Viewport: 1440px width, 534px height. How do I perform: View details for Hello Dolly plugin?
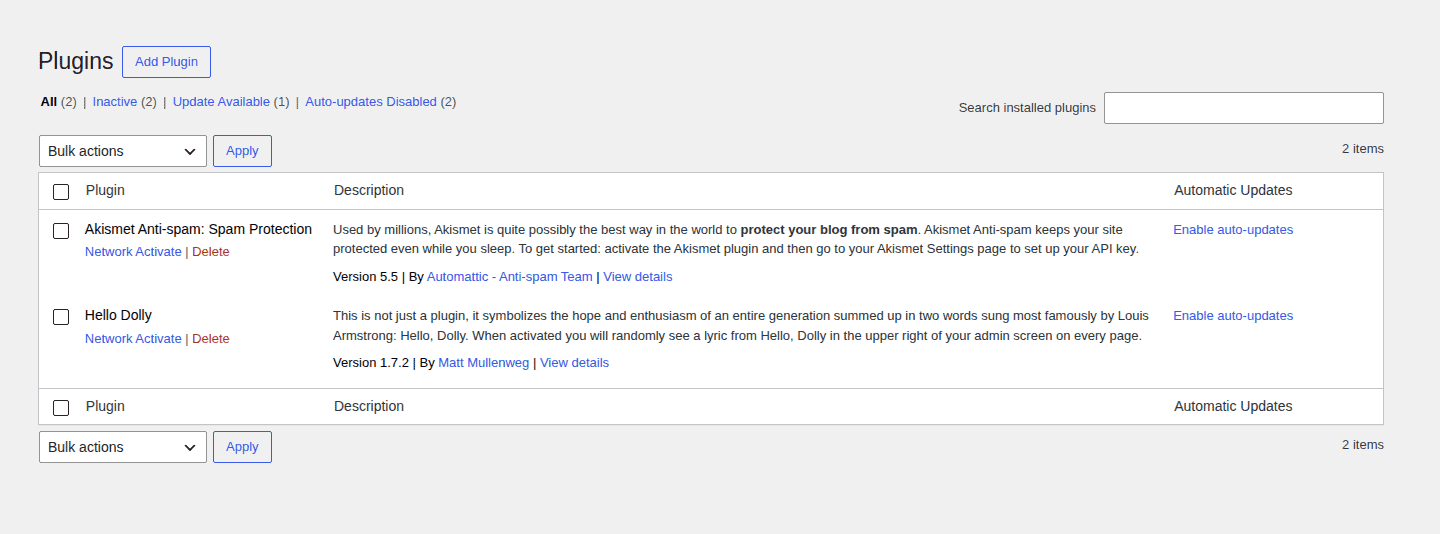(x=575, y=363)
